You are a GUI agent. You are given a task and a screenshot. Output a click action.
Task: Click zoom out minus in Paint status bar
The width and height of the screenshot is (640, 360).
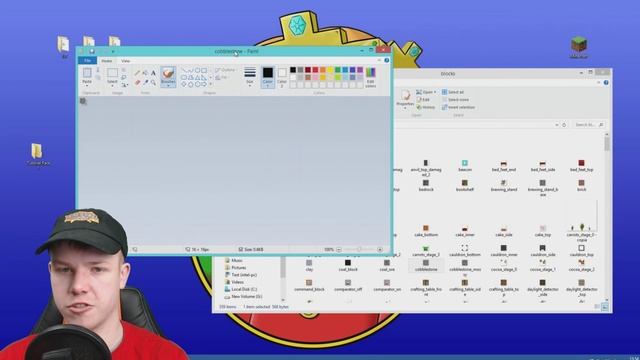[x=339, y=249]
